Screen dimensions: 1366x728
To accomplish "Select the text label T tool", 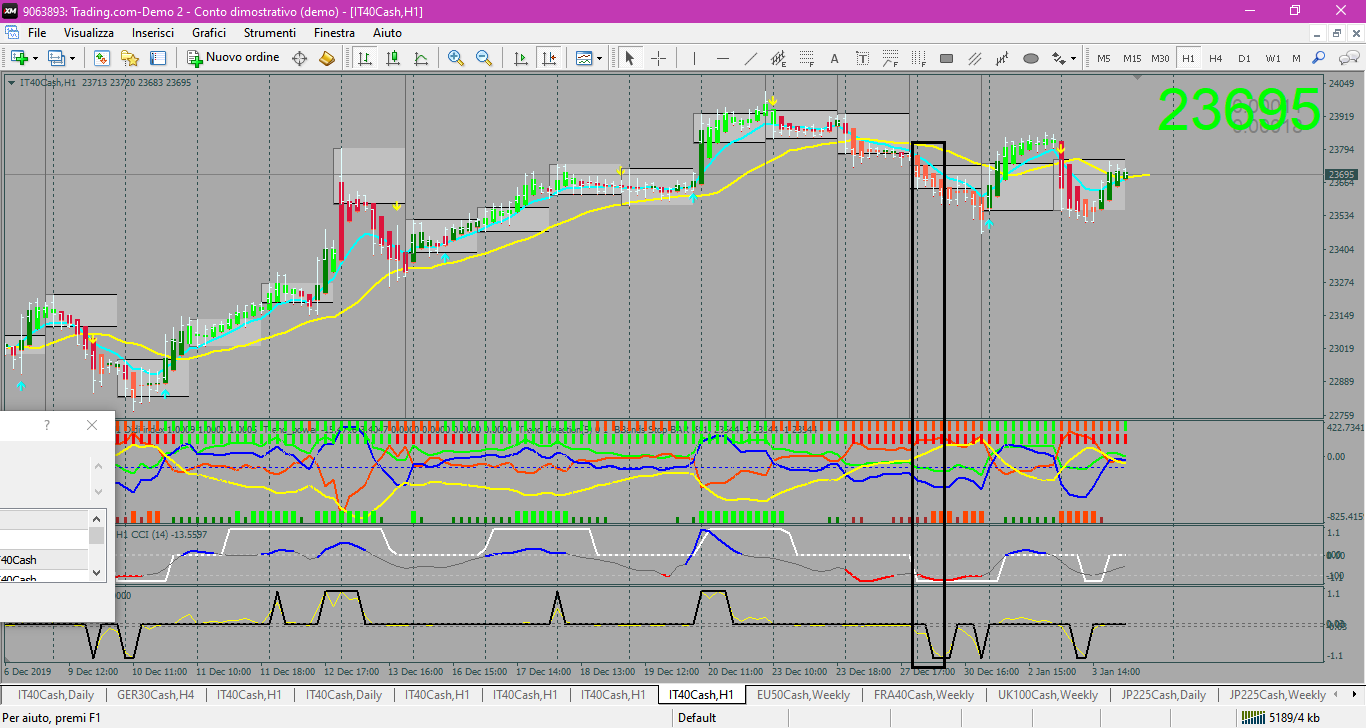I will coord(863,58).
